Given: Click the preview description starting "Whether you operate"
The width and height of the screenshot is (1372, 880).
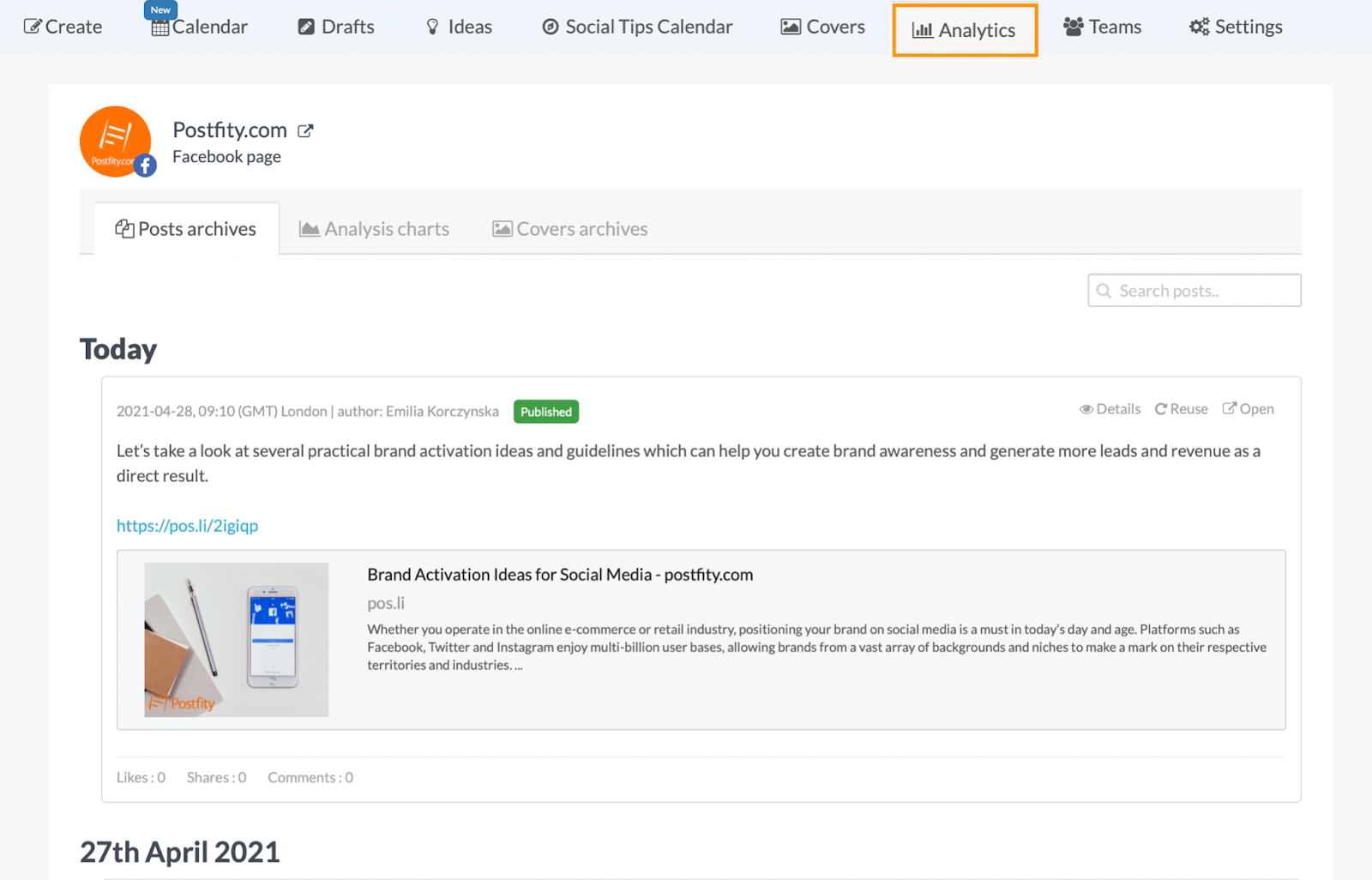Looking at the screenshot, I should (817, 648).
